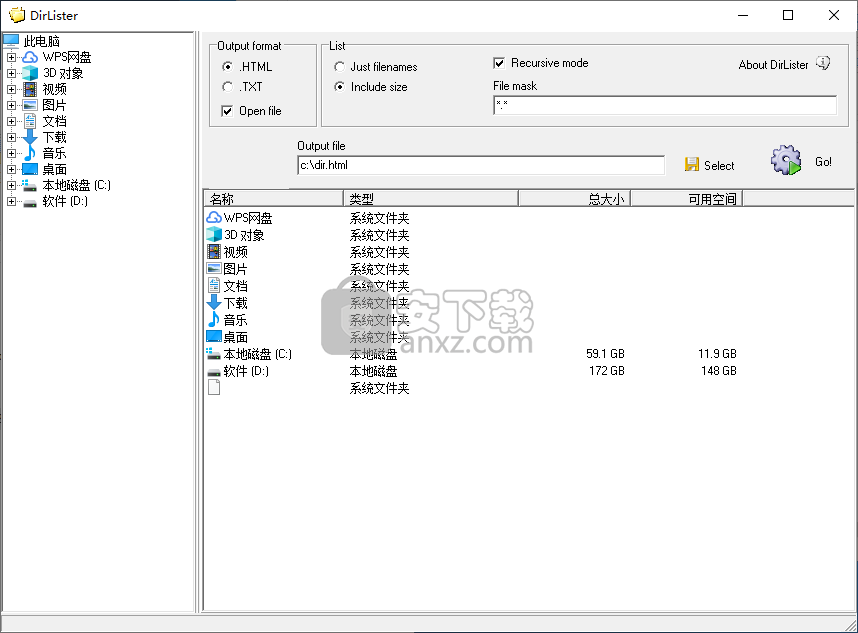The height and width of the screenshot is (633, 858).
Task: Click the 此电脑 computer icon at tree root
Action: click(11, 40)
